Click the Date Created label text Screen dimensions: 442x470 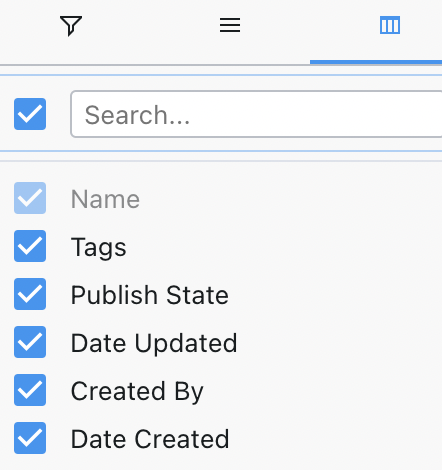click(x=150, y=439)
